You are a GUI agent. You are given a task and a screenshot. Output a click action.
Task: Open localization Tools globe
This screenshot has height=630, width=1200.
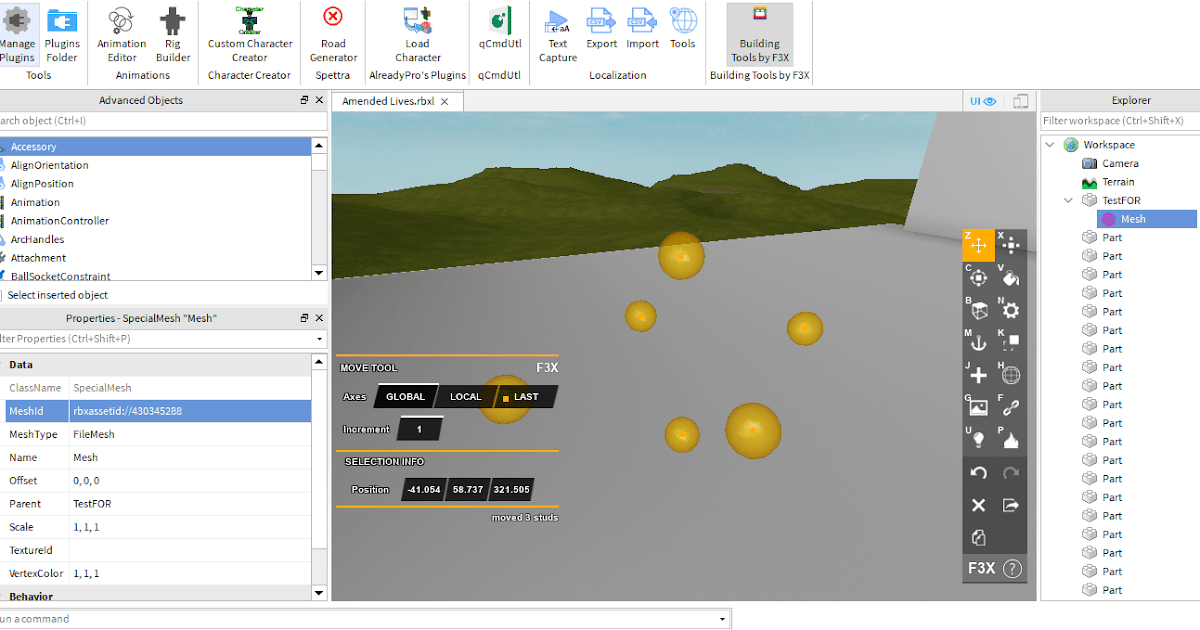coord(683,28)
